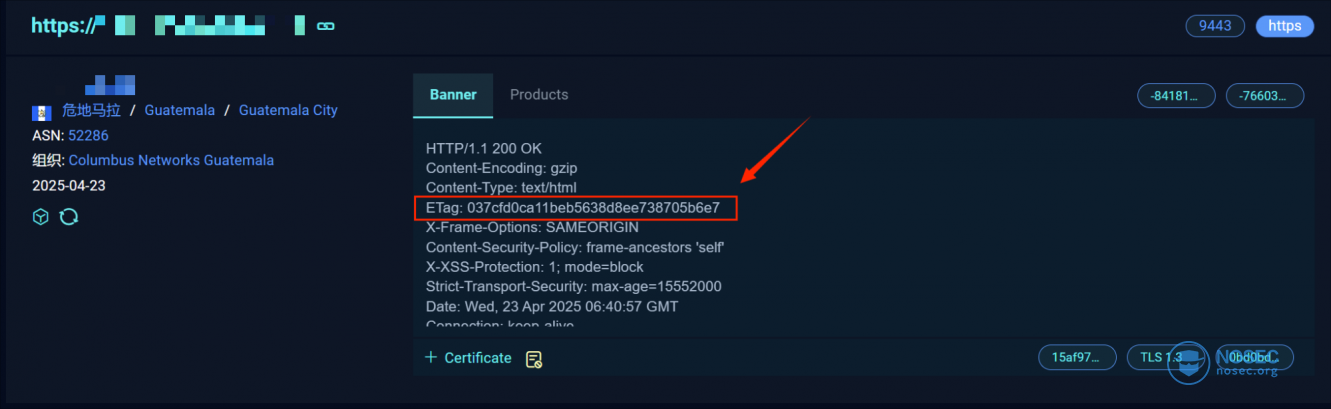Screen dimensions: 1331x409
Task: Click the cube icon under the date
Action: [41, 216]
